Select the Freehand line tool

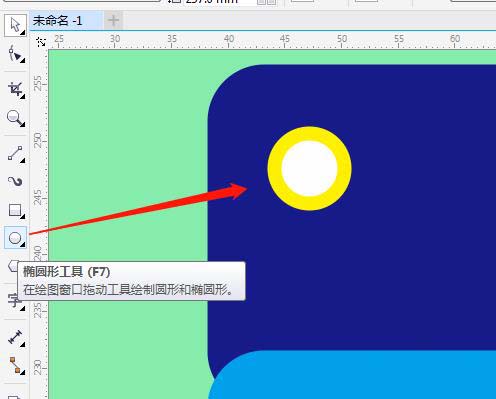point(15,153)
